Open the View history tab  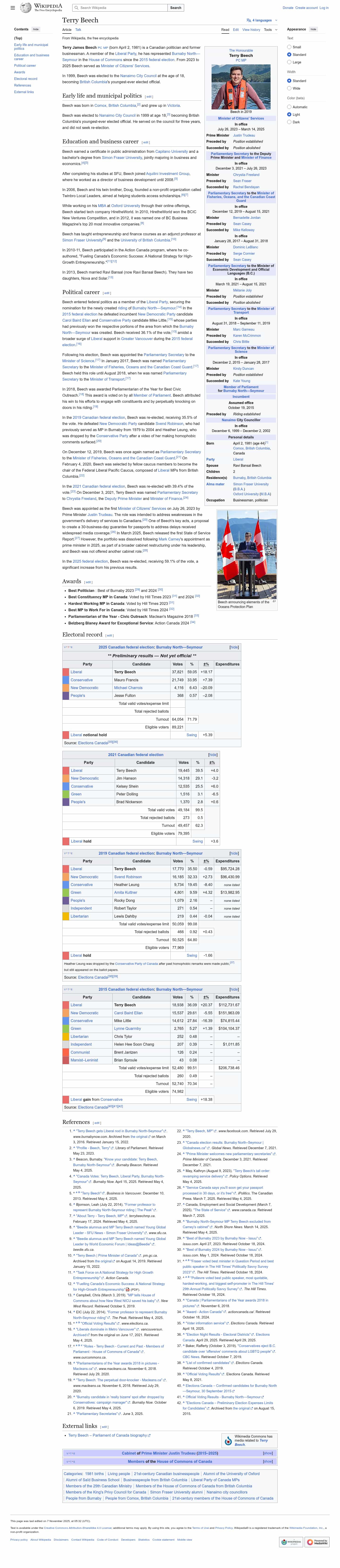tap(251, 29)
